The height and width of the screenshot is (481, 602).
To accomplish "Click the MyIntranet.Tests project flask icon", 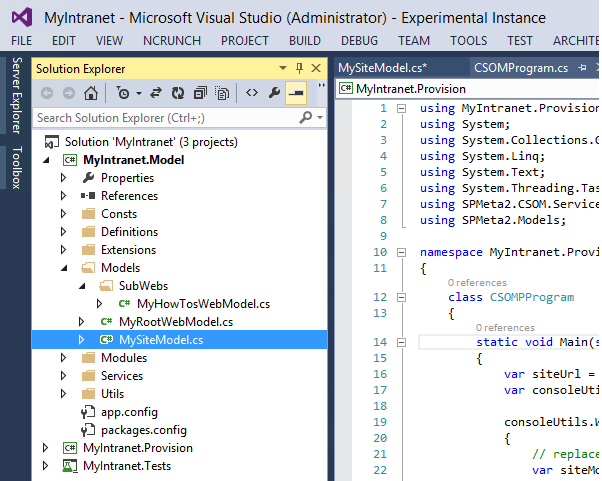I will click(69, 466).
